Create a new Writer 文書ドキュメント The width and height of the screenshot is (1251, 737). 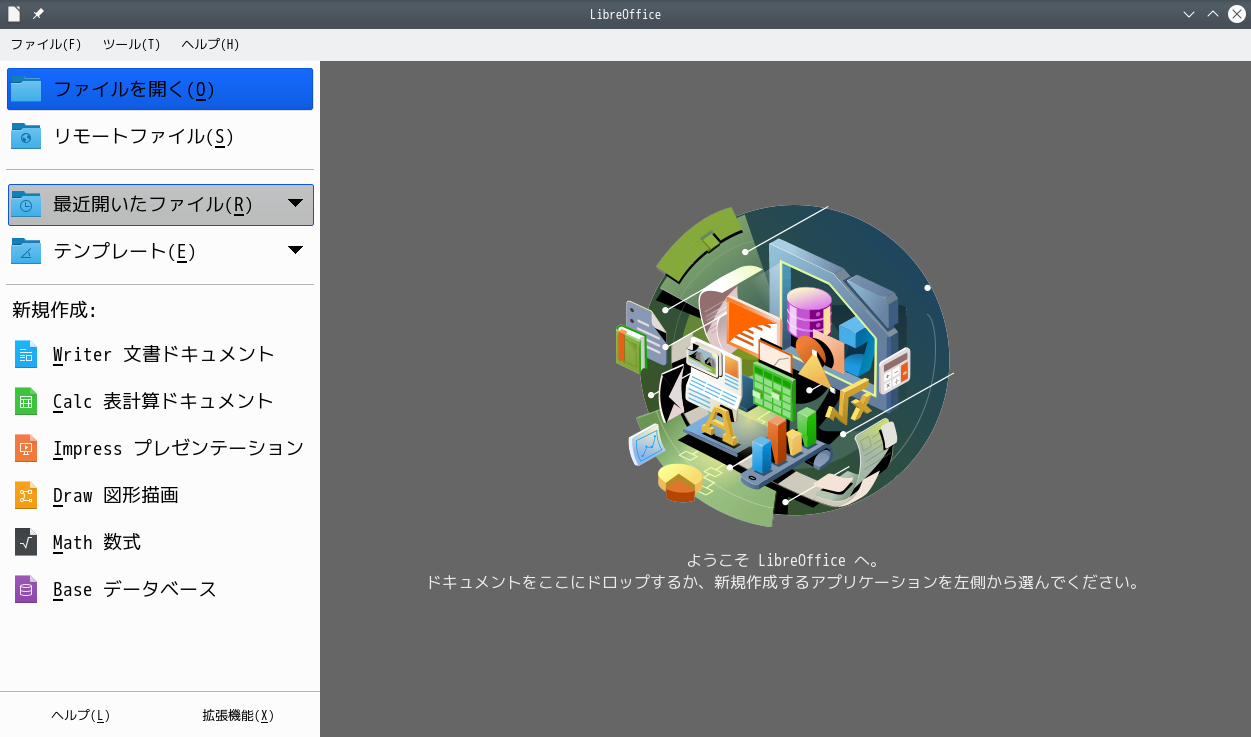point(160,354)
